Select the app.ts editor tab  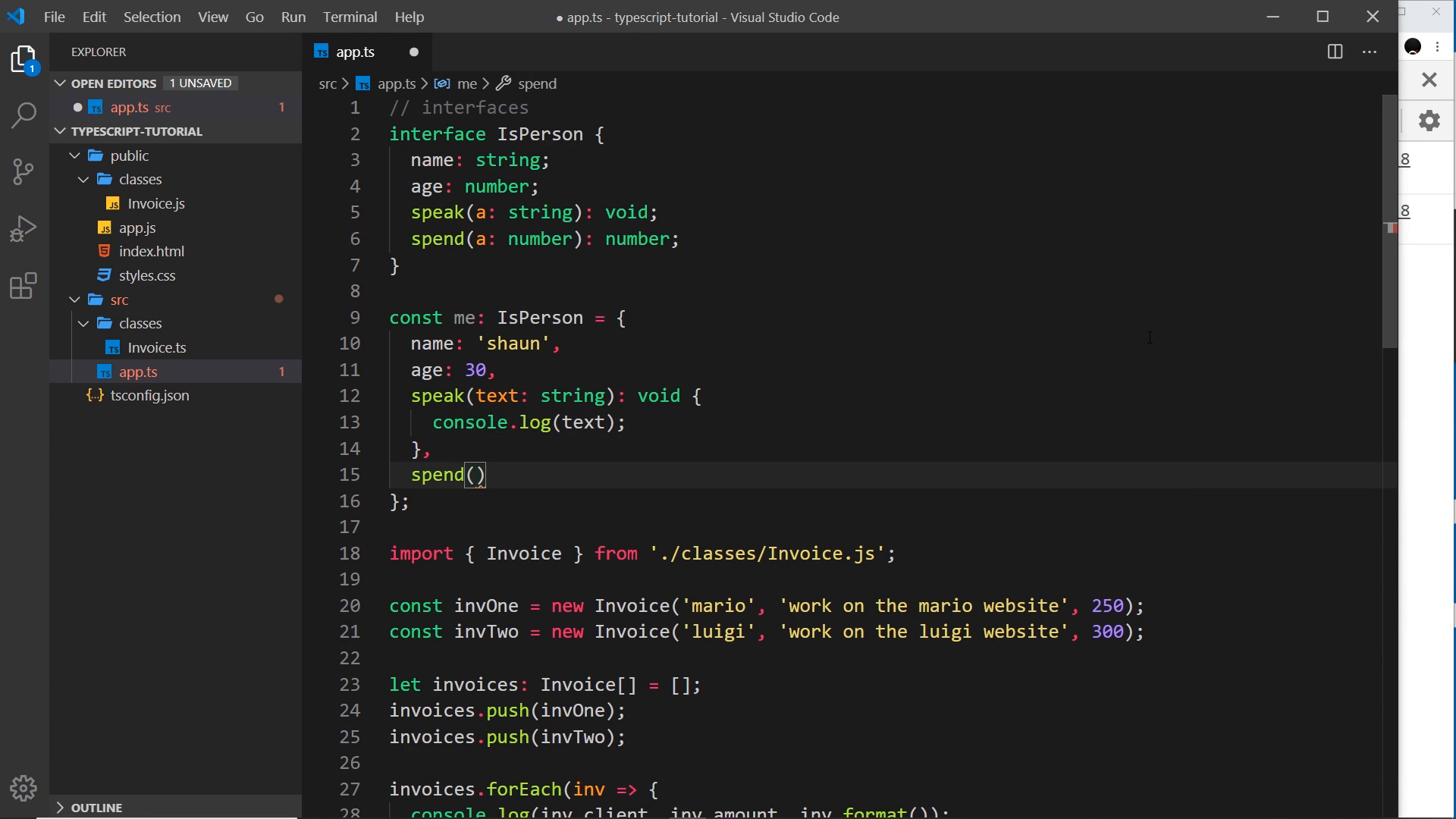367,52
